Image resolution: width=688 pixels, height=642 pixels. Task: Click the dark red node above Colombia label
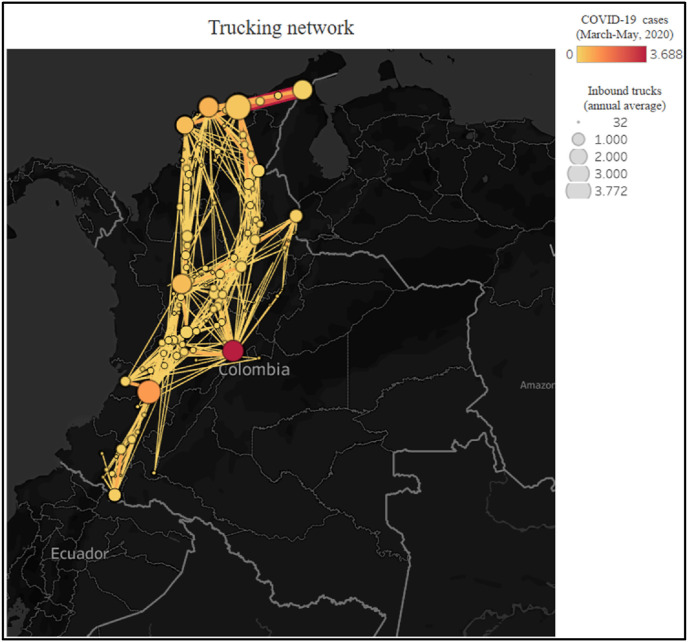pyautogui.click(x=233, y=351)
